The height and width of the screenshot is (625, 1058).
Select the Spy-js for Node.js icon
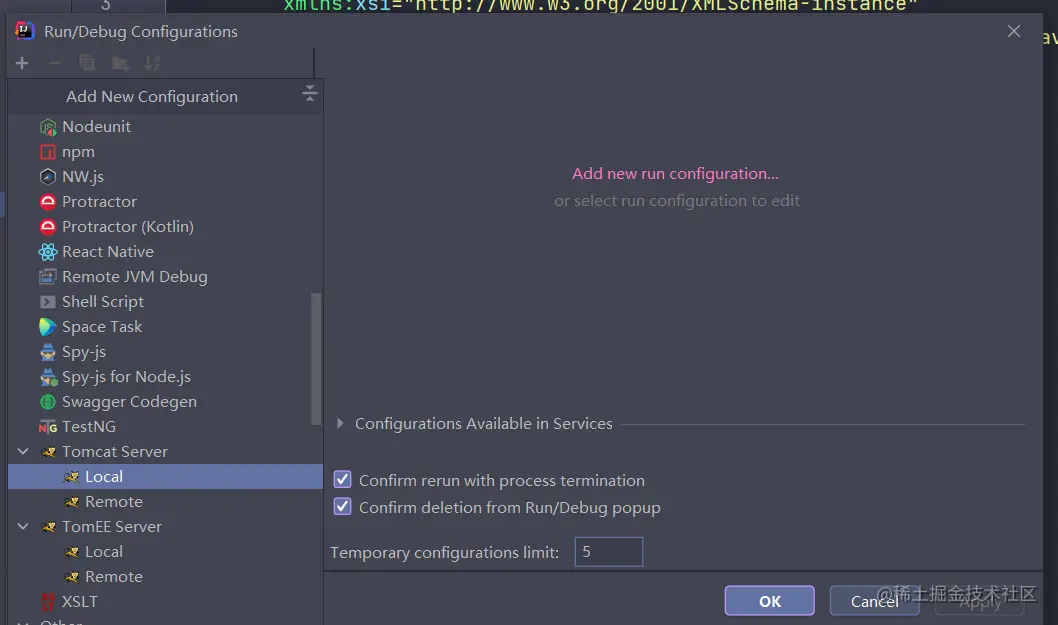point(48,377)
